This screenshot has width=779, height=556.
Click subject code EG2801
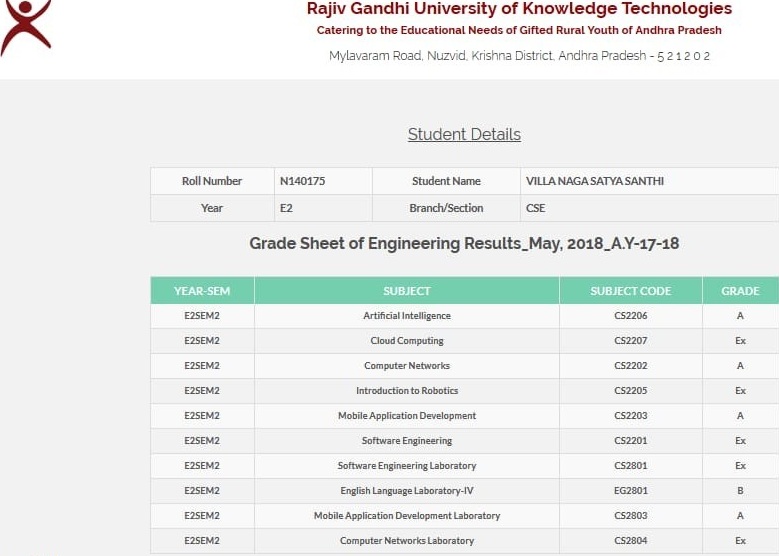(x=631, y=491)
